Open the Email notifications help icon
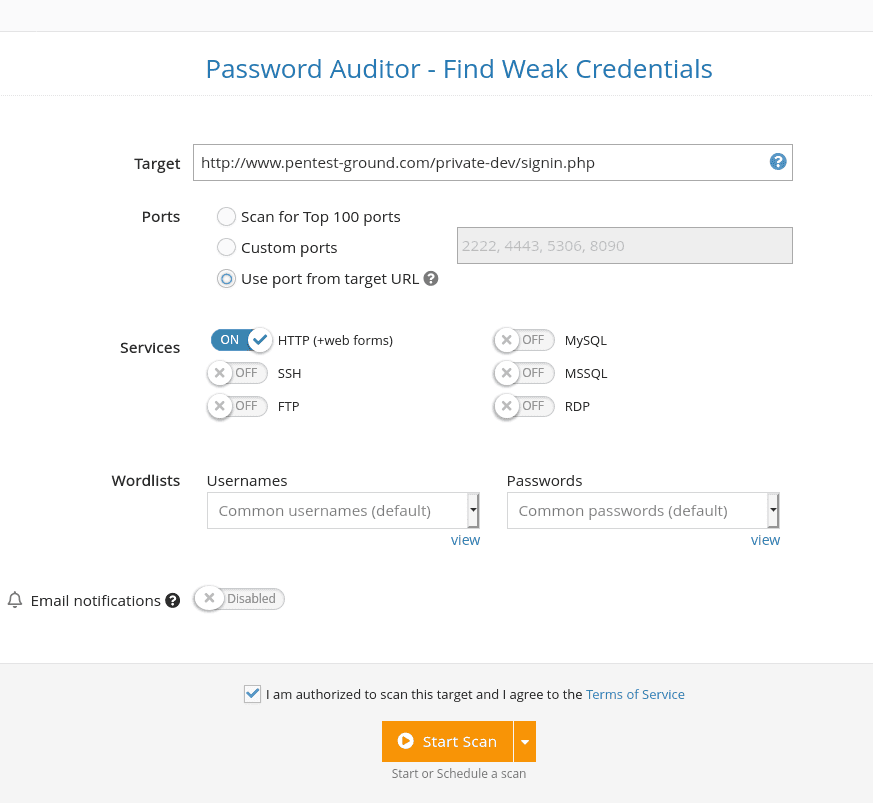This screenshot has height=803, width=873. tap(172, 600)
